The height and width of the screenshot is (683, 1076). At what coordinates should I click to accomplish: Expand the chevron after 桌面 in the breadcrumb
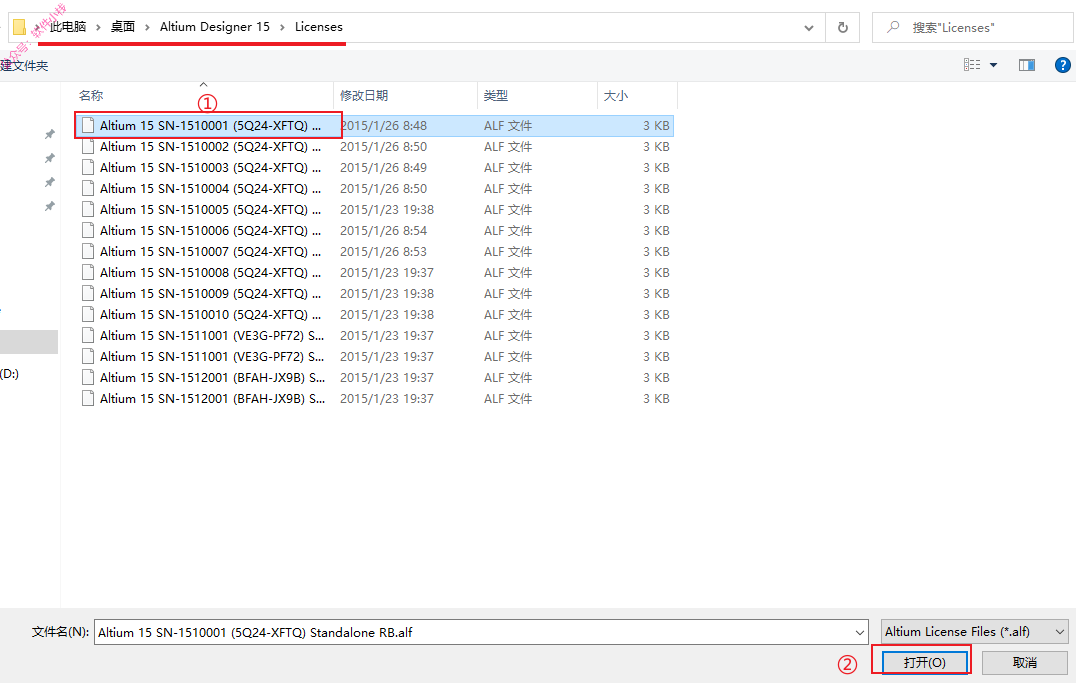(147, 27)
